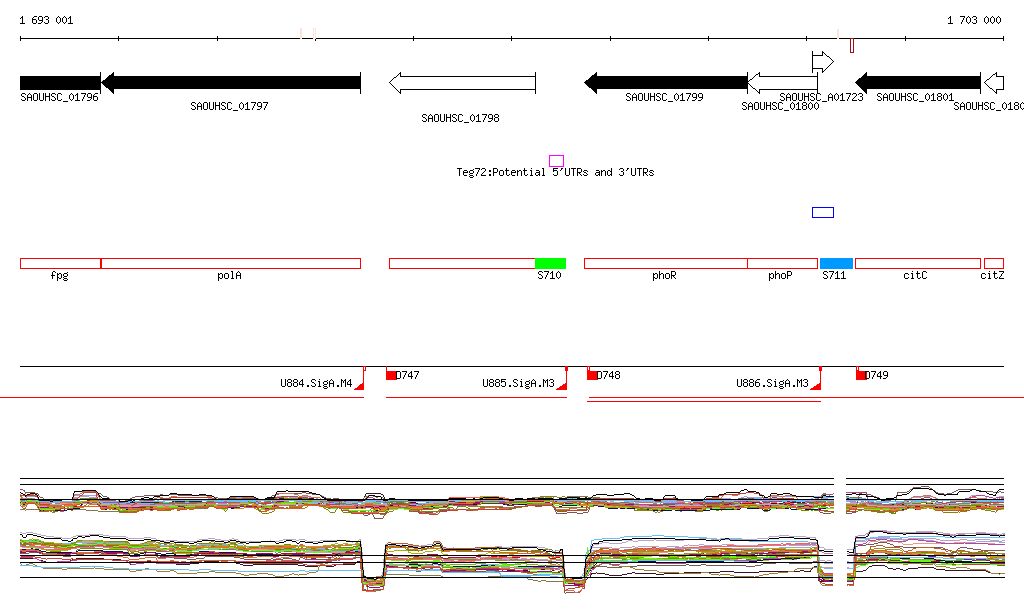Click the SAOUHSC_01798 label text

(460, 118)
